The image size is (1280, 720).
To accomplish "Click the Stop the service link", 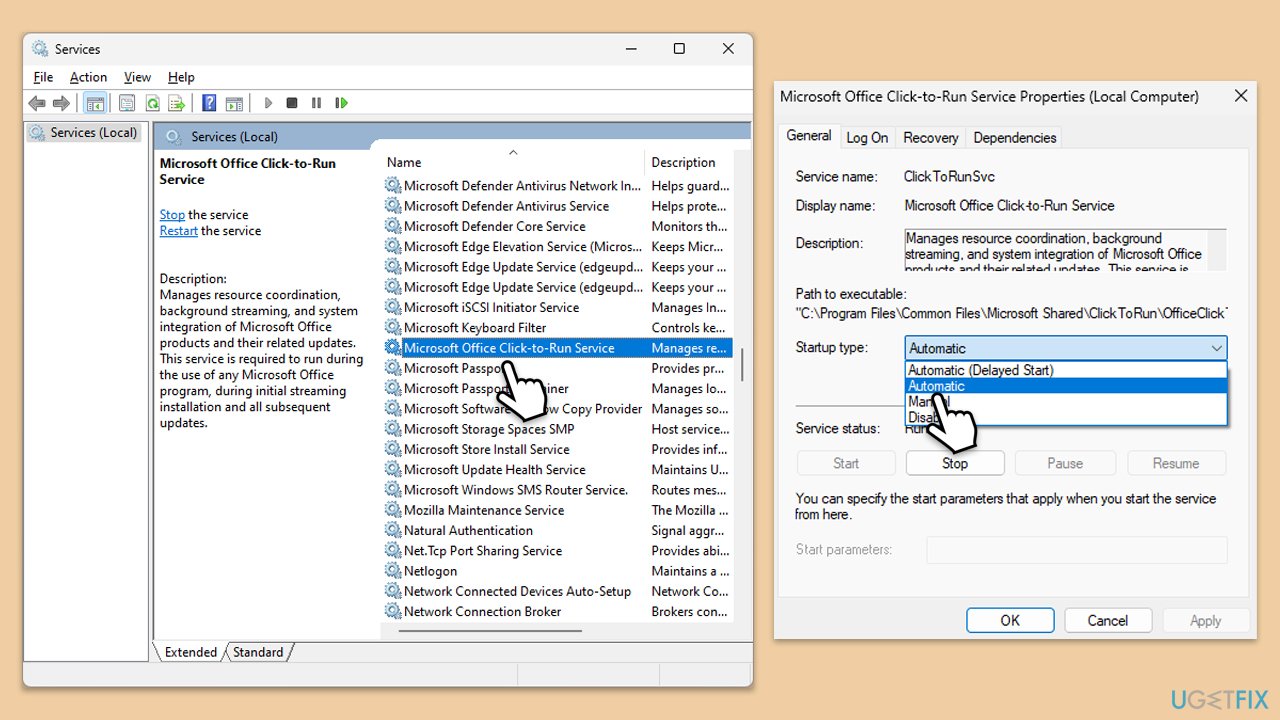I will (x=172, y=215).
